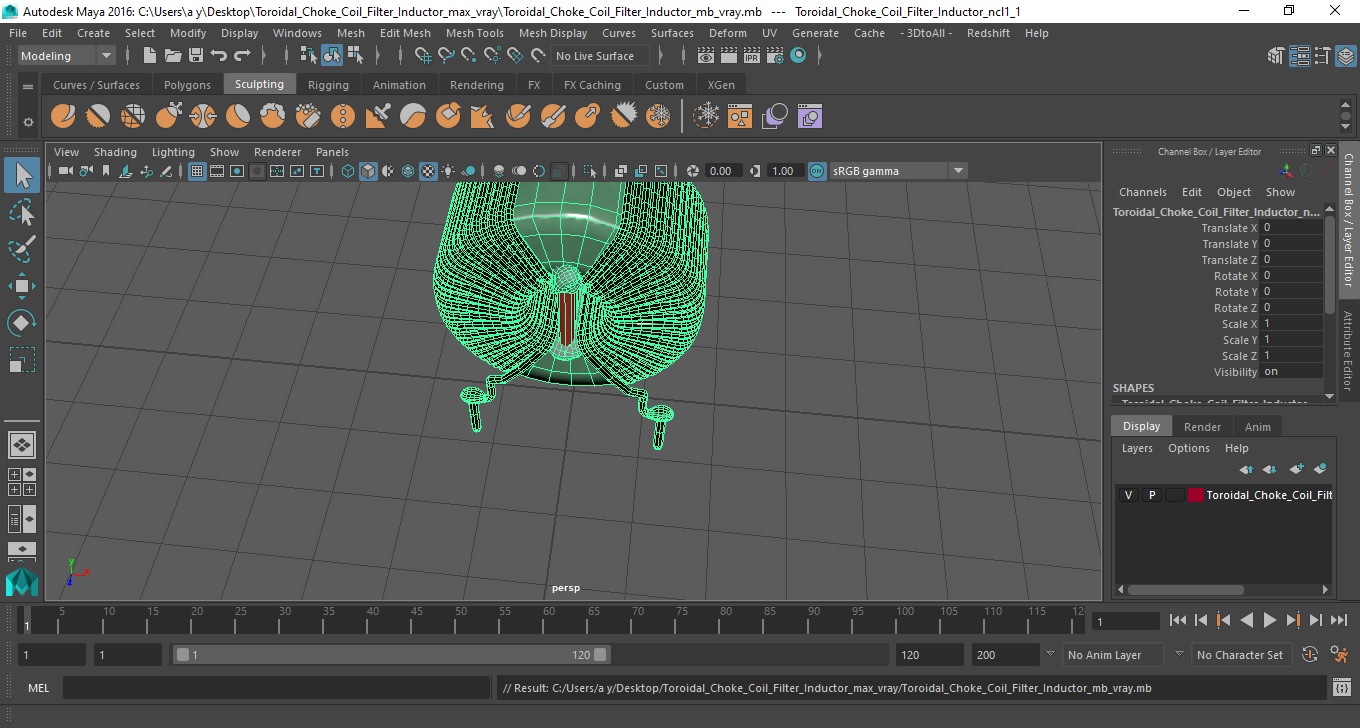Open Render Settings clapperboard icon
The height and width of the screenshot is (728, 1360).
tap(775, 56)
